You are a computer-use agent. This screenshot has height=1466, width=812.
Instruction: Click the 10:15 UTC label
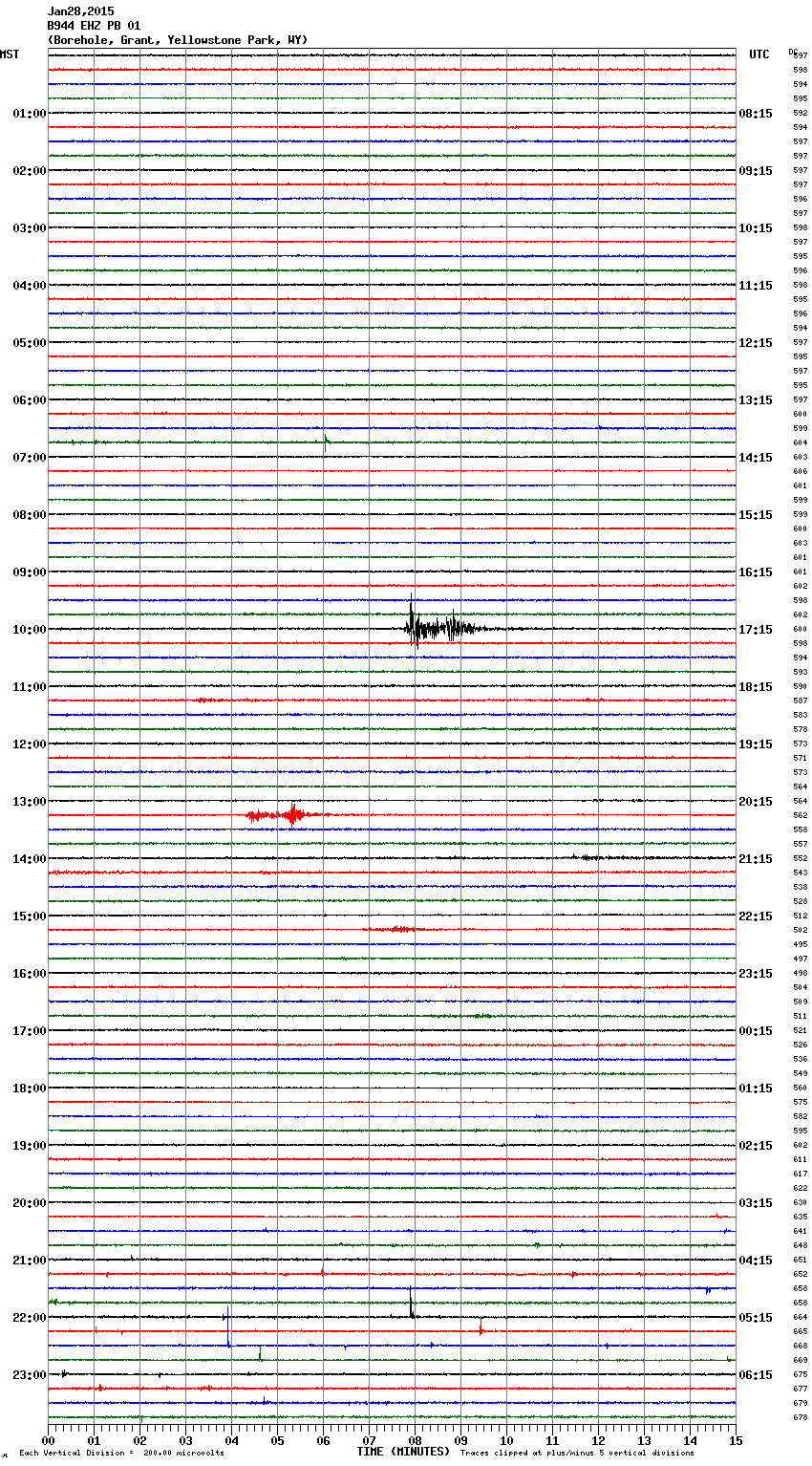click(x=756, y=228)
